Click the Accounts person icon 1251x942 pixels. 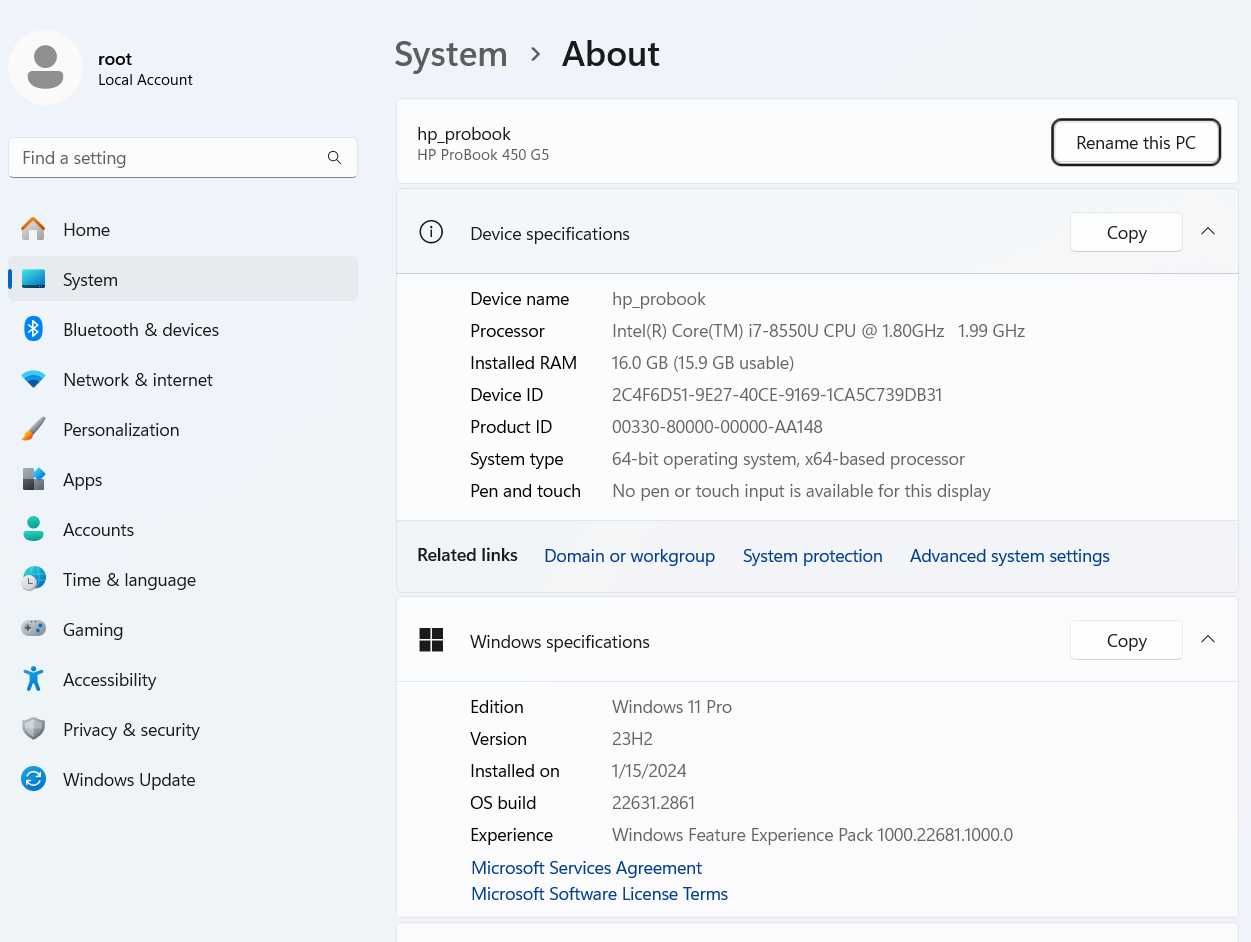pyautogui.click(x=34, y=529)
